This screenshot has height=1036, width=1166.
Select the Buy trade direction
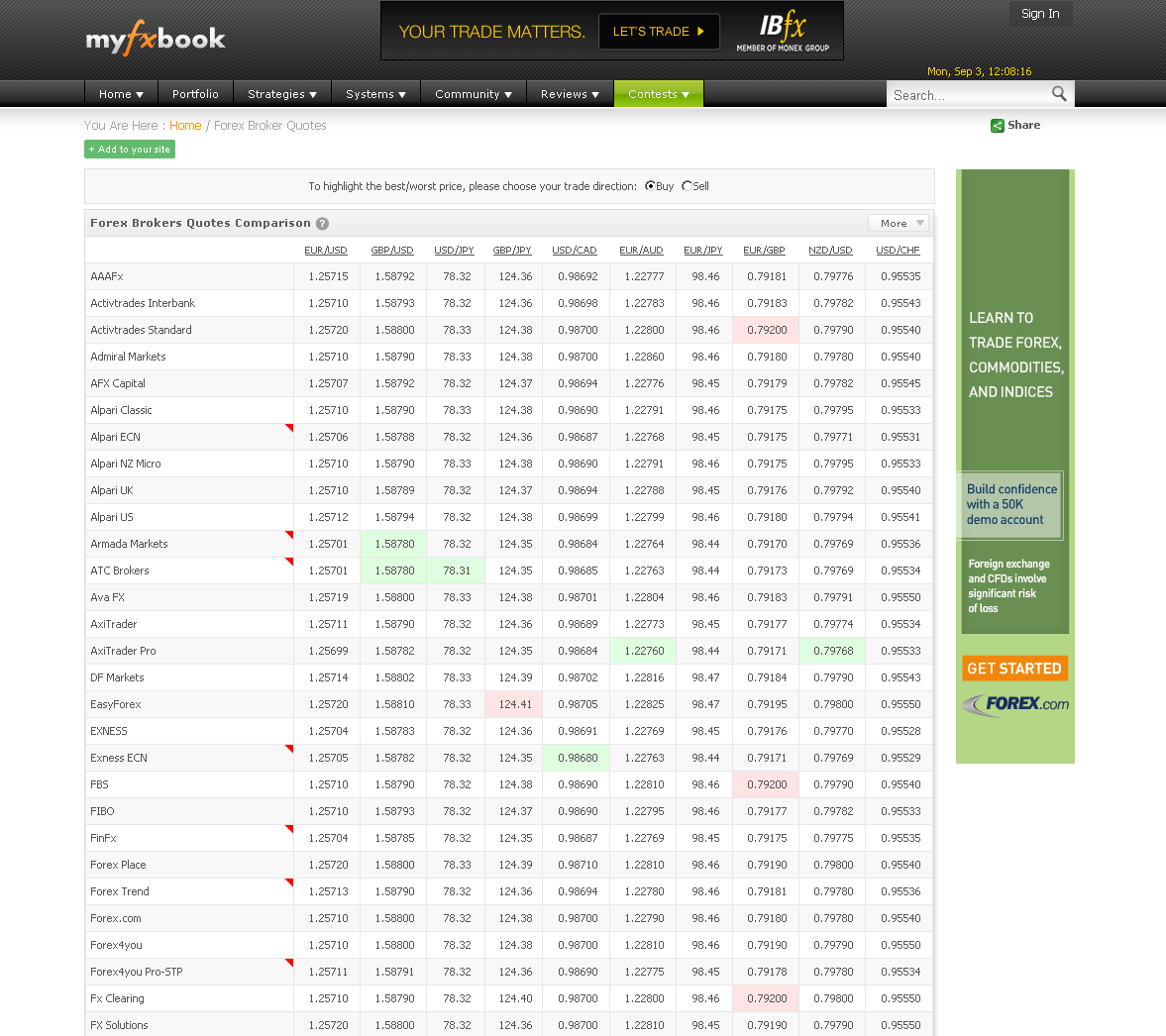(x=650, y=186)
